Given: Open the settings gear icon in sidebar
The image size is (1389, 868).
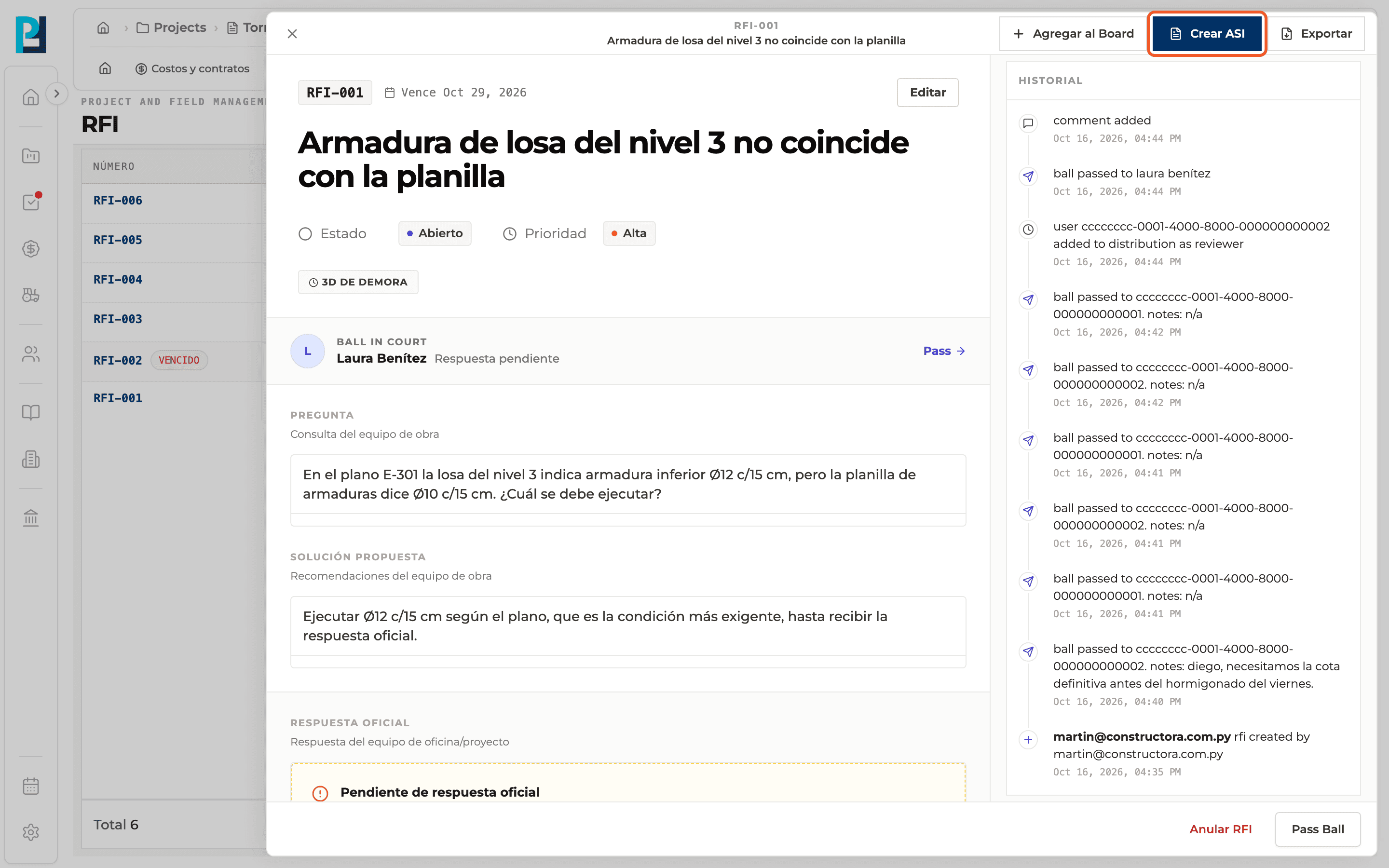Looking at the screenshot, I should point(31,832).
